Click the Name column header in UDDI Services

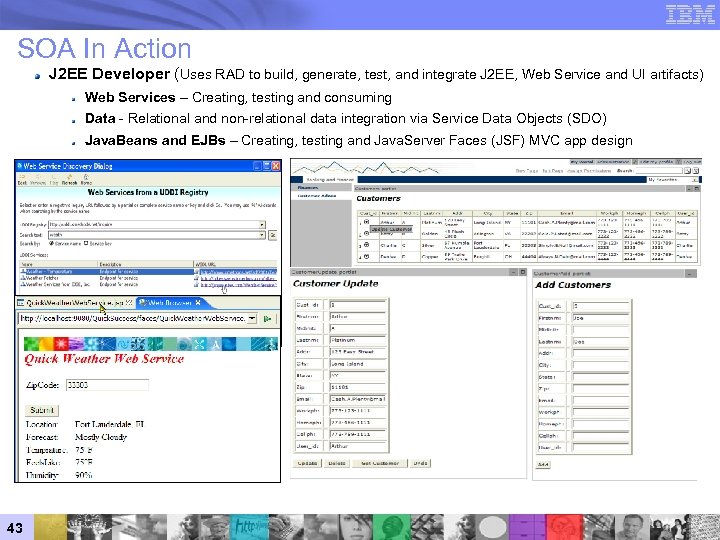click(58, 264)
